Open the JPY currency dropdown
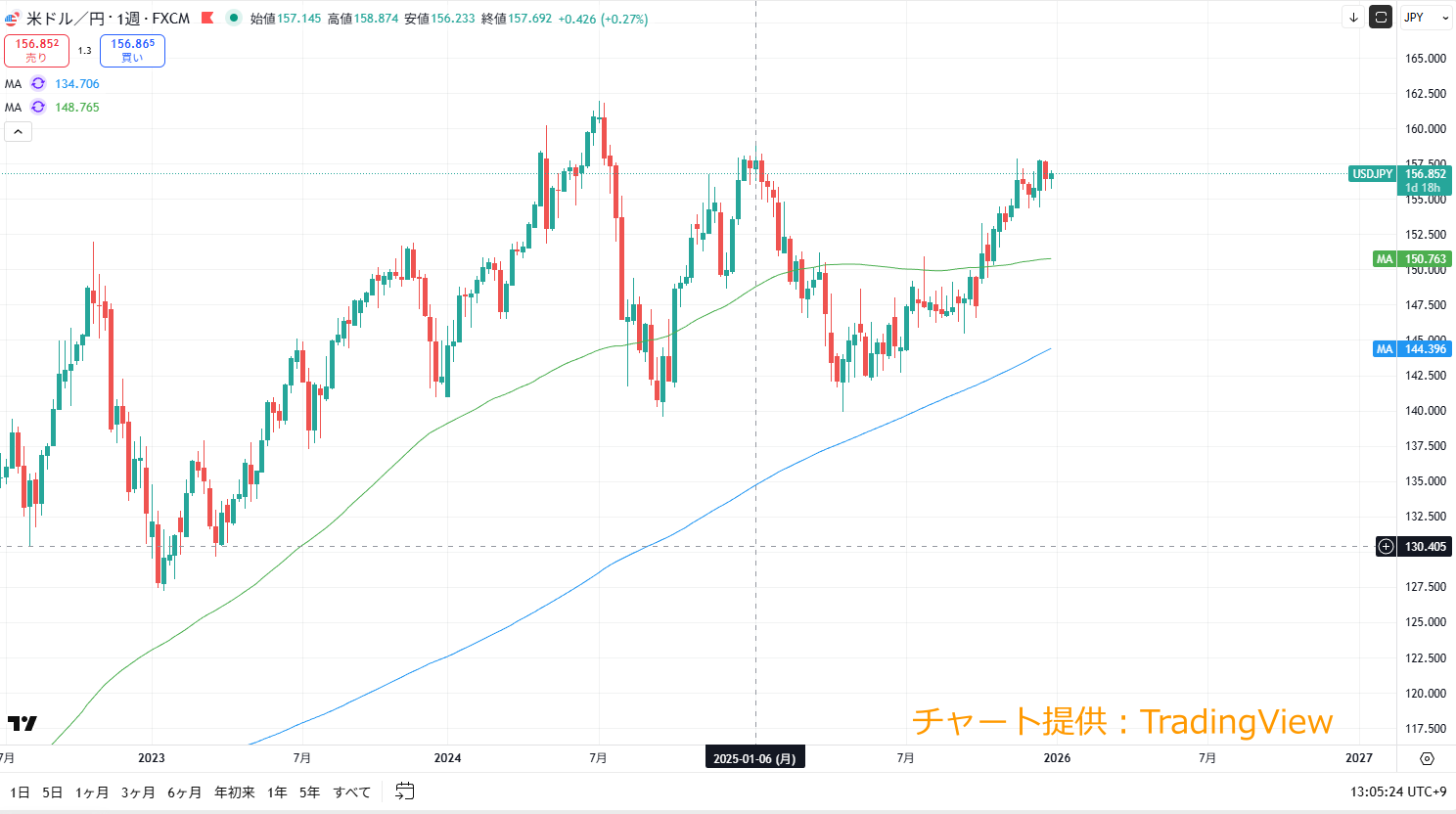Screen dimensions: 1456x814 pos(1426,18)
